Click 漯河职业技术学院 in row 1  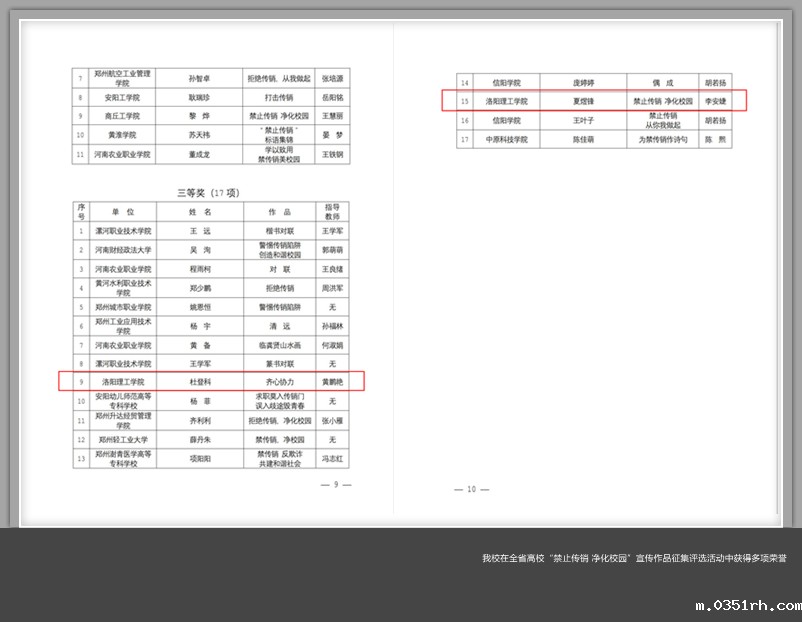pyautogui.click(x=123, y=231)
